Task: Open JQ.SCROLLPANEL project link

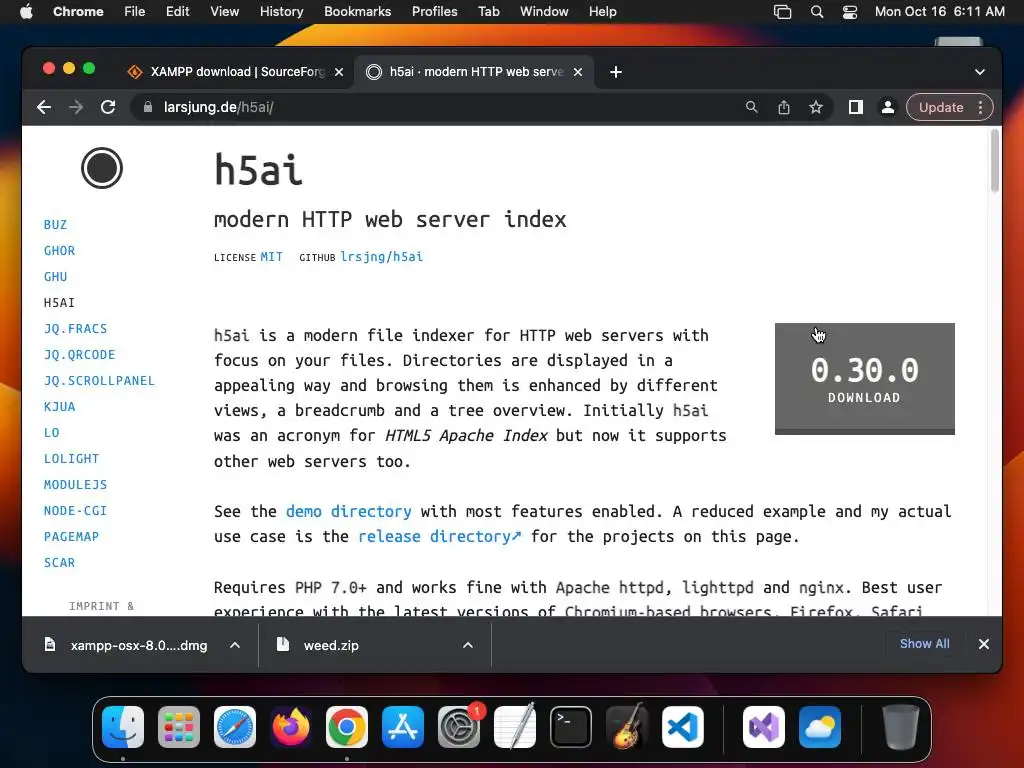Action: [99, 381]
